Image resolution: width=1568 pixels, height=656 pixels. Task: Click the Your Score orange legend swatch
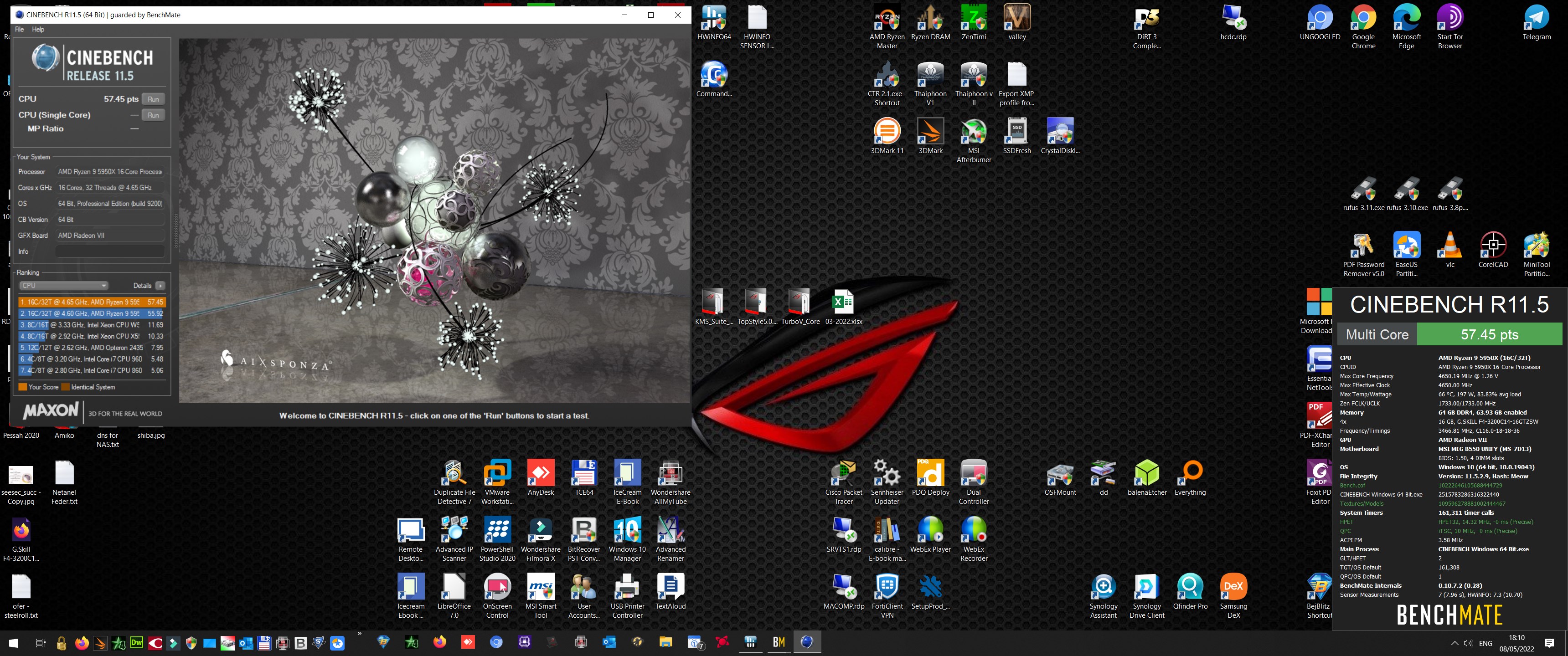(x=22, y=387)
